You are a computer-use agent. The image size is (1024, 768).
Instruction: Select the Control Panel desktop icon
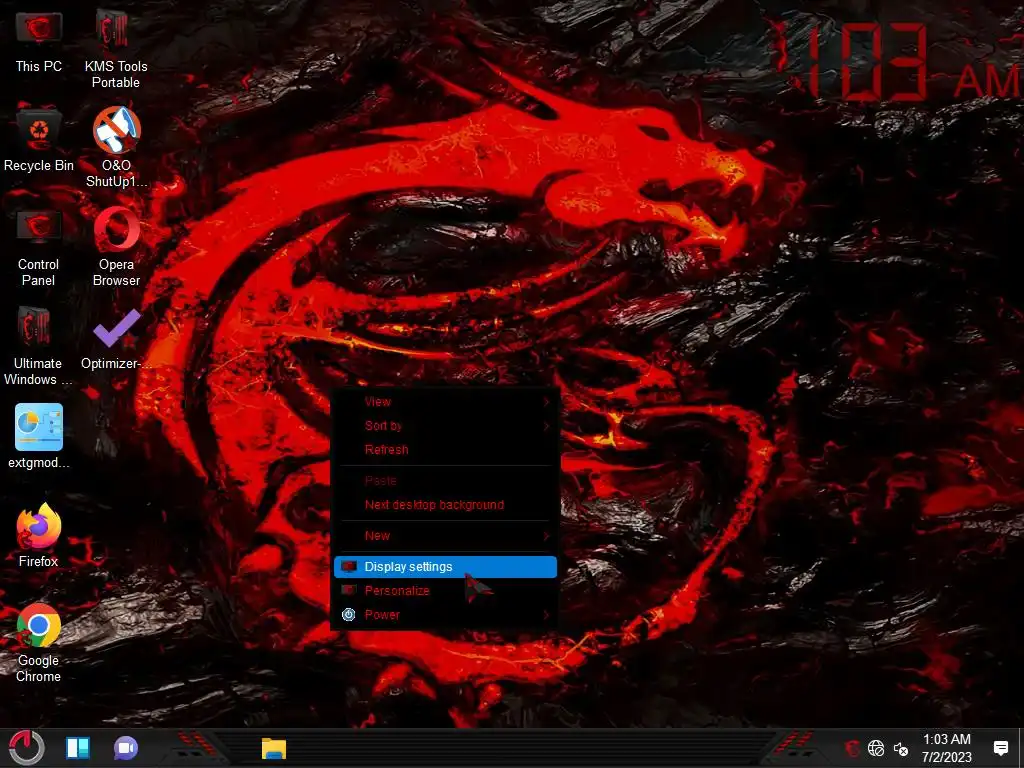coord(39,248)
